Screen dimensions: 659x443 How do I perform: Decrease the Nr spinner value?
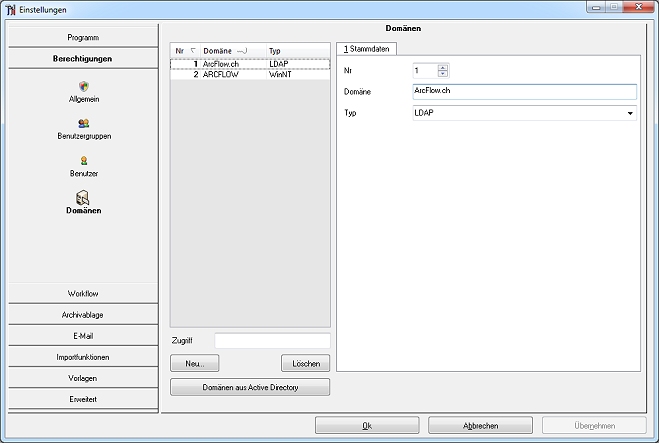click(x=443, y=74)
